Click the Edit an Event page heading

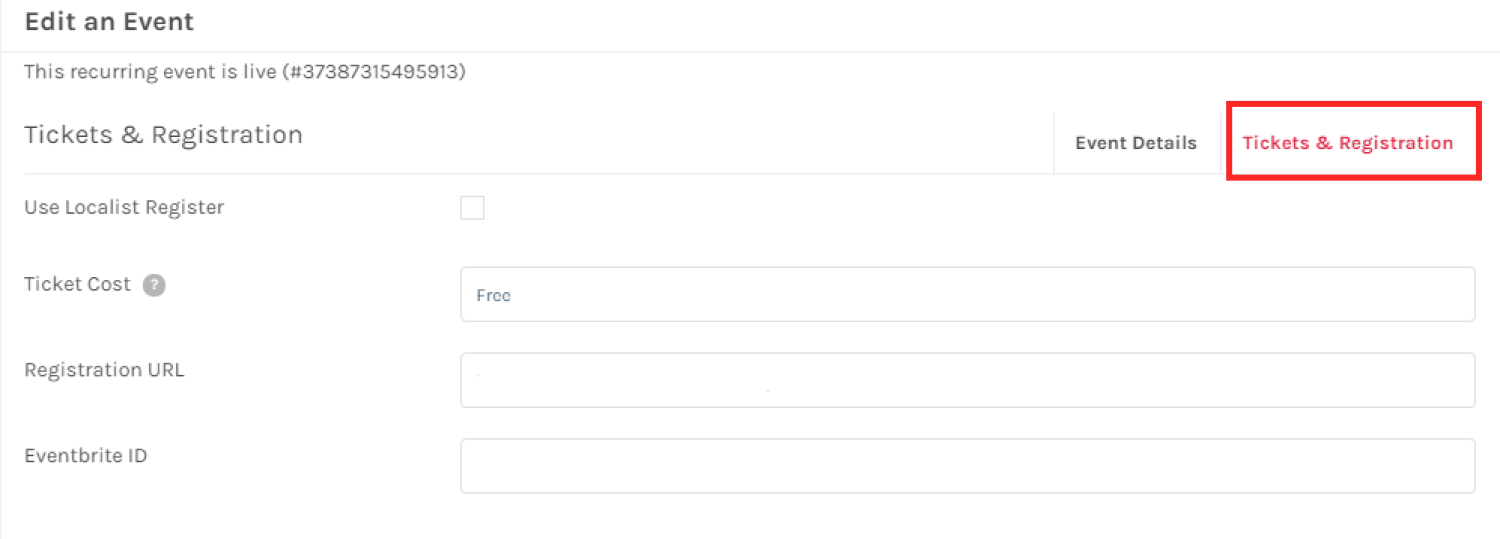tap(109, 21)
